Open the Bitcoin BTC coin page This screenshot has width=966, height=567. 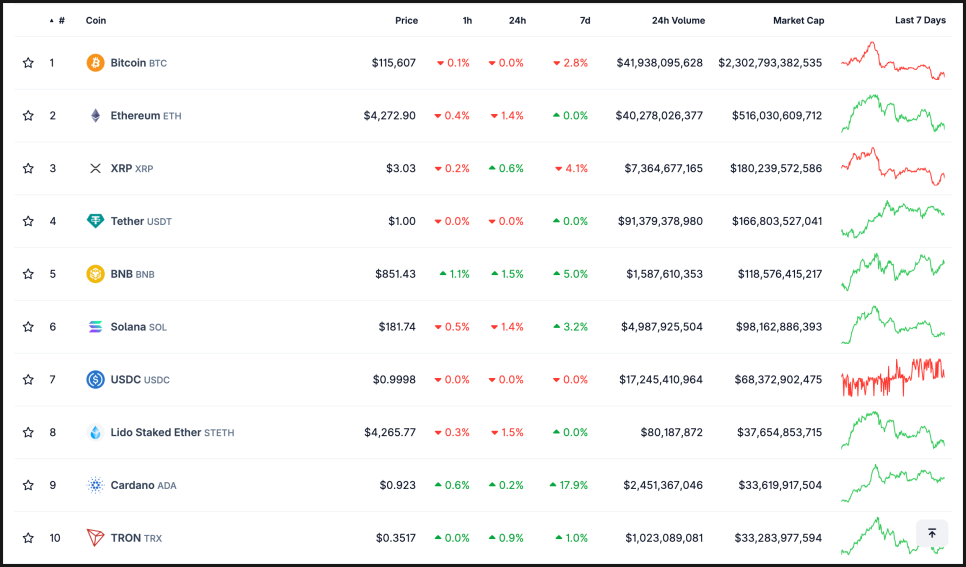tap(139, 63)
